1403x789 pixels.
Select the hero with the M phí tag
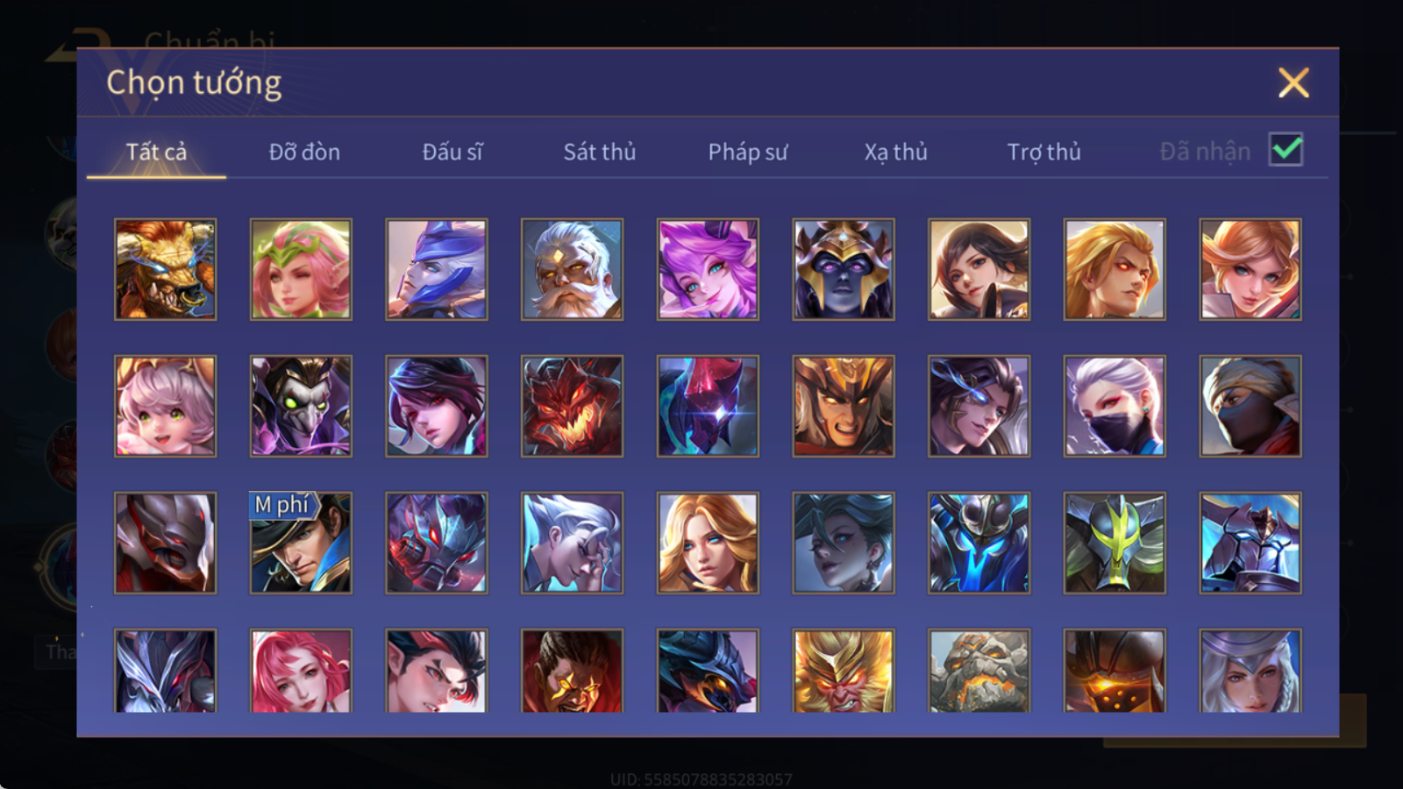(301, 543)
